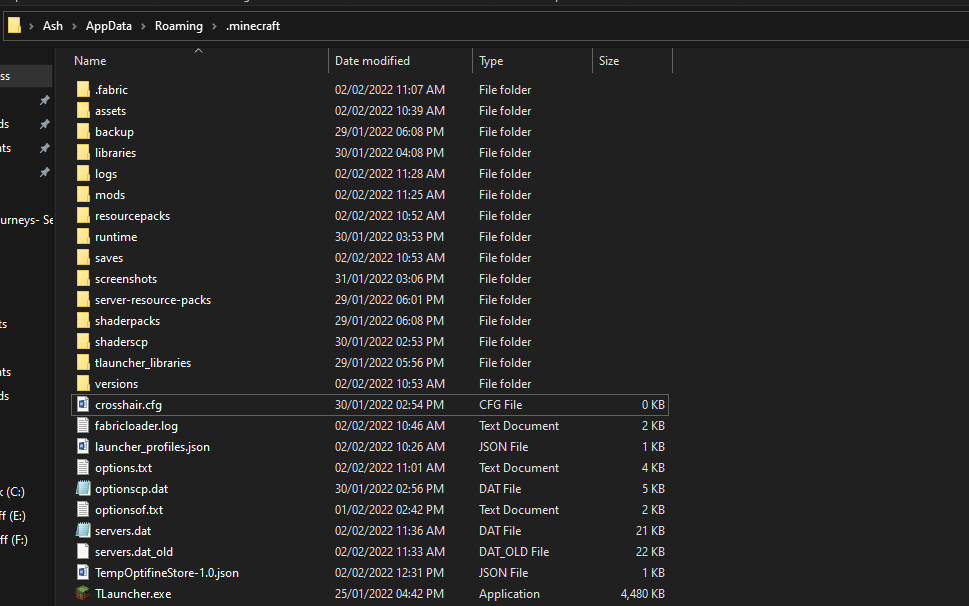Screen dimensions: 969x606
Task: Open the C: drive in sidebar
Action: point(12,492)
